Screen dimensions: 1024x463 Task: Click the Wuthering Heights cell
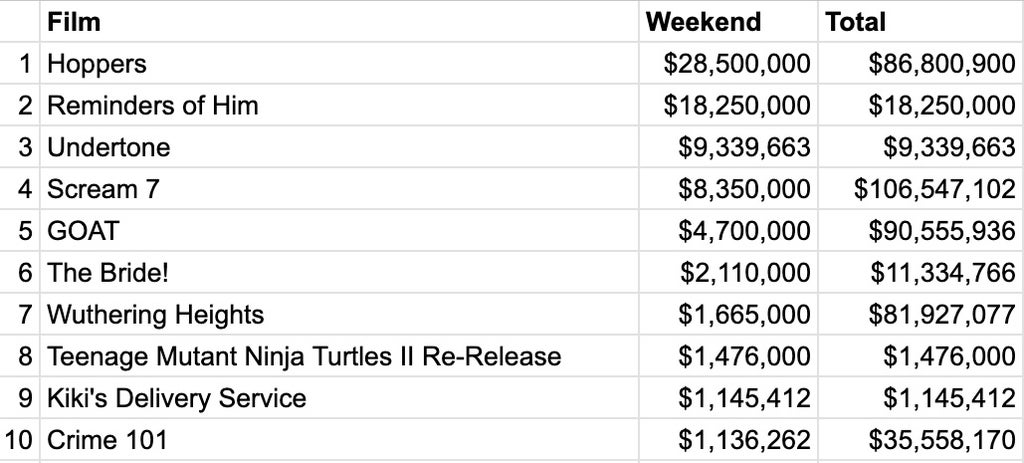339,314
